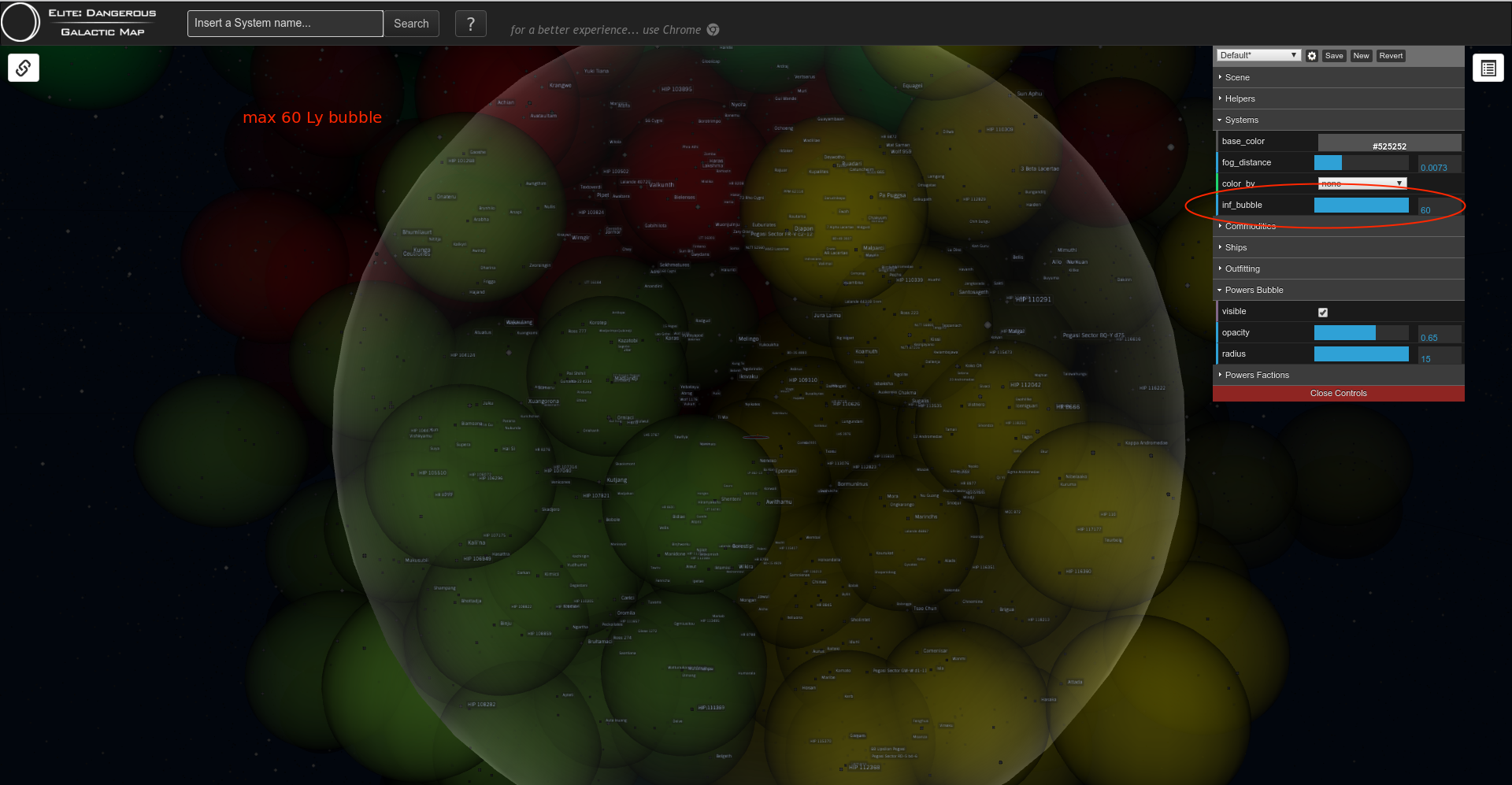The width and height of the screenshot is (1512, 785).
Task: Select the Pa Puggsa system label
Action: 892,195
